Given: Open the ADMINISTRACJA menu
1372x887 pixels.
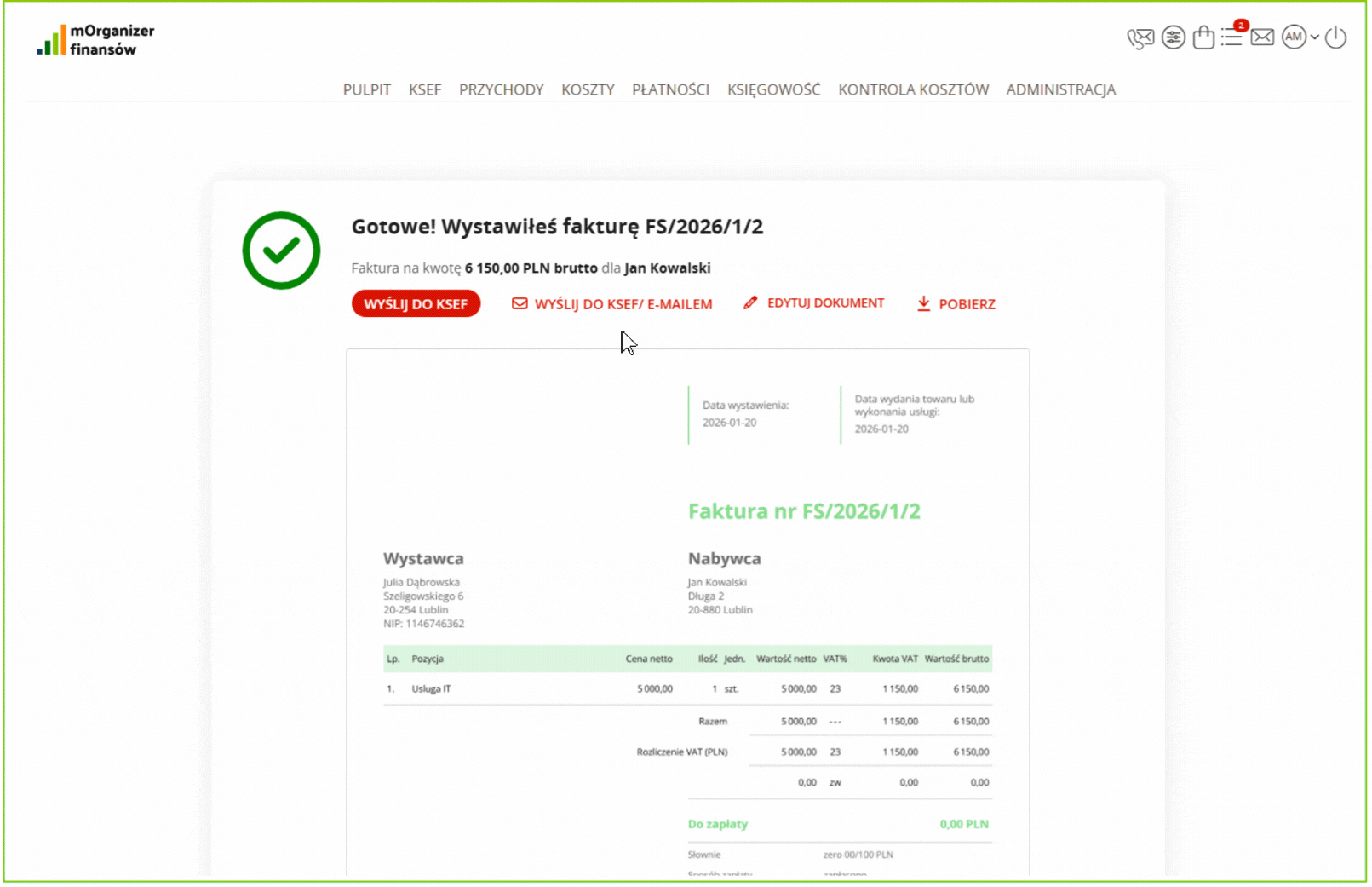Looking at the screenshot, I should [1060, 89].
